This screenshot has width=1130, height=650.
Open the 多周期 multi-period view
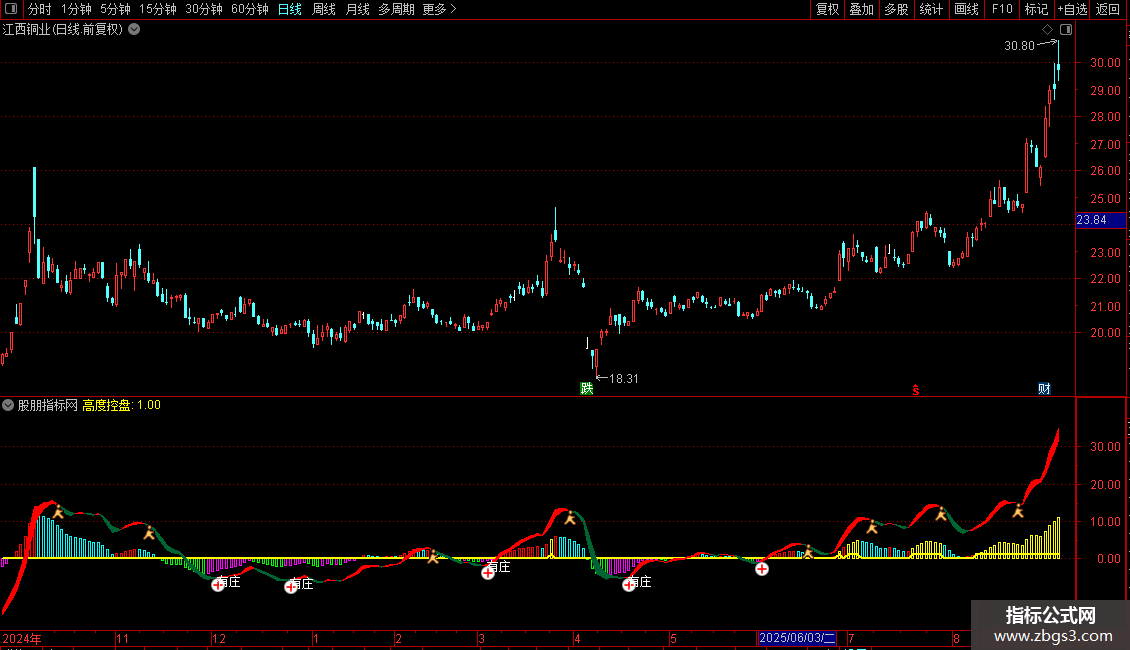point(396,9)
